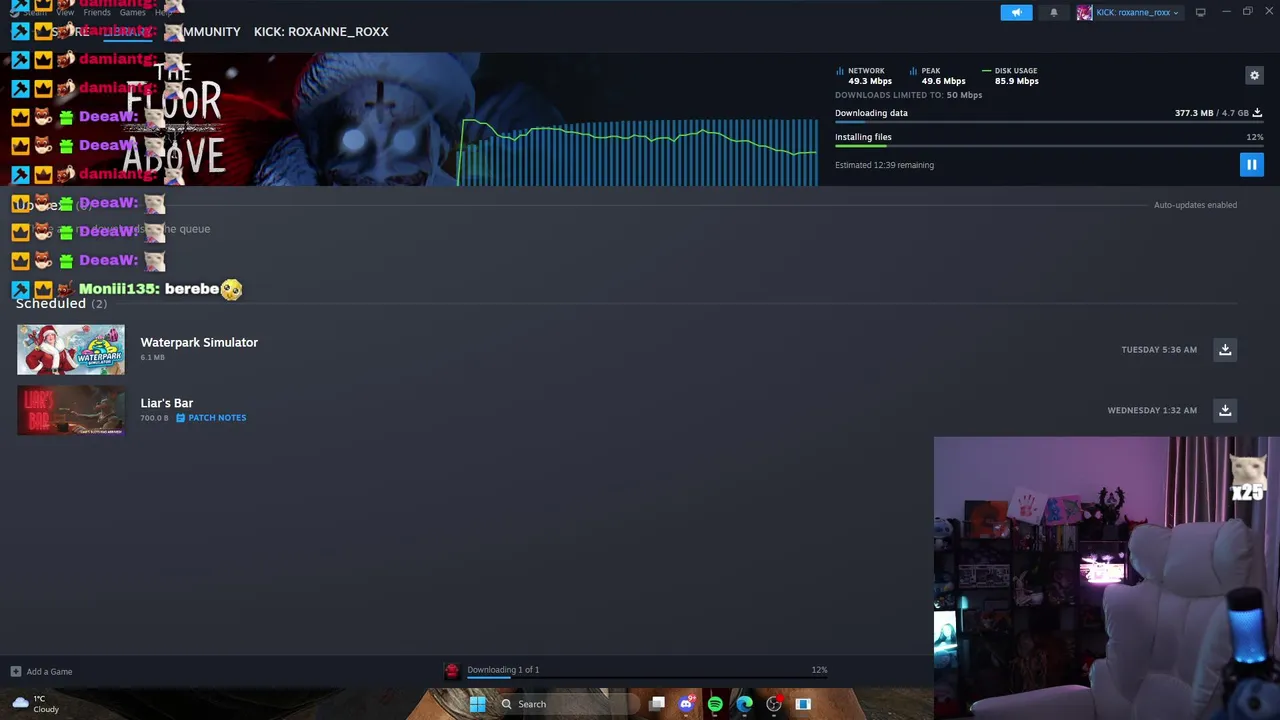The width and height of the screenshot is (1280, 720).
Task: Click the bottom download progress bar
Action: pos(647,678)
